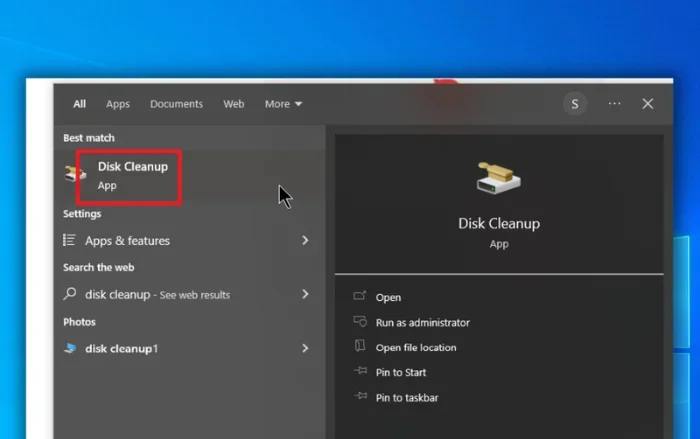Click the magnifier icon beside disk cleanup
This screenshot has height=439, width=700.
[x=70, y=294]
